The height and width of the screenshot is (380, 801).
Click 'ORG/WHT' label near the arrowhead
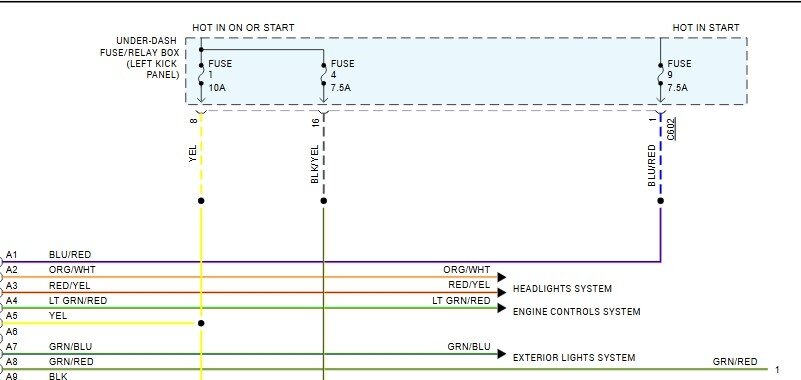click(x=466, y=270)
